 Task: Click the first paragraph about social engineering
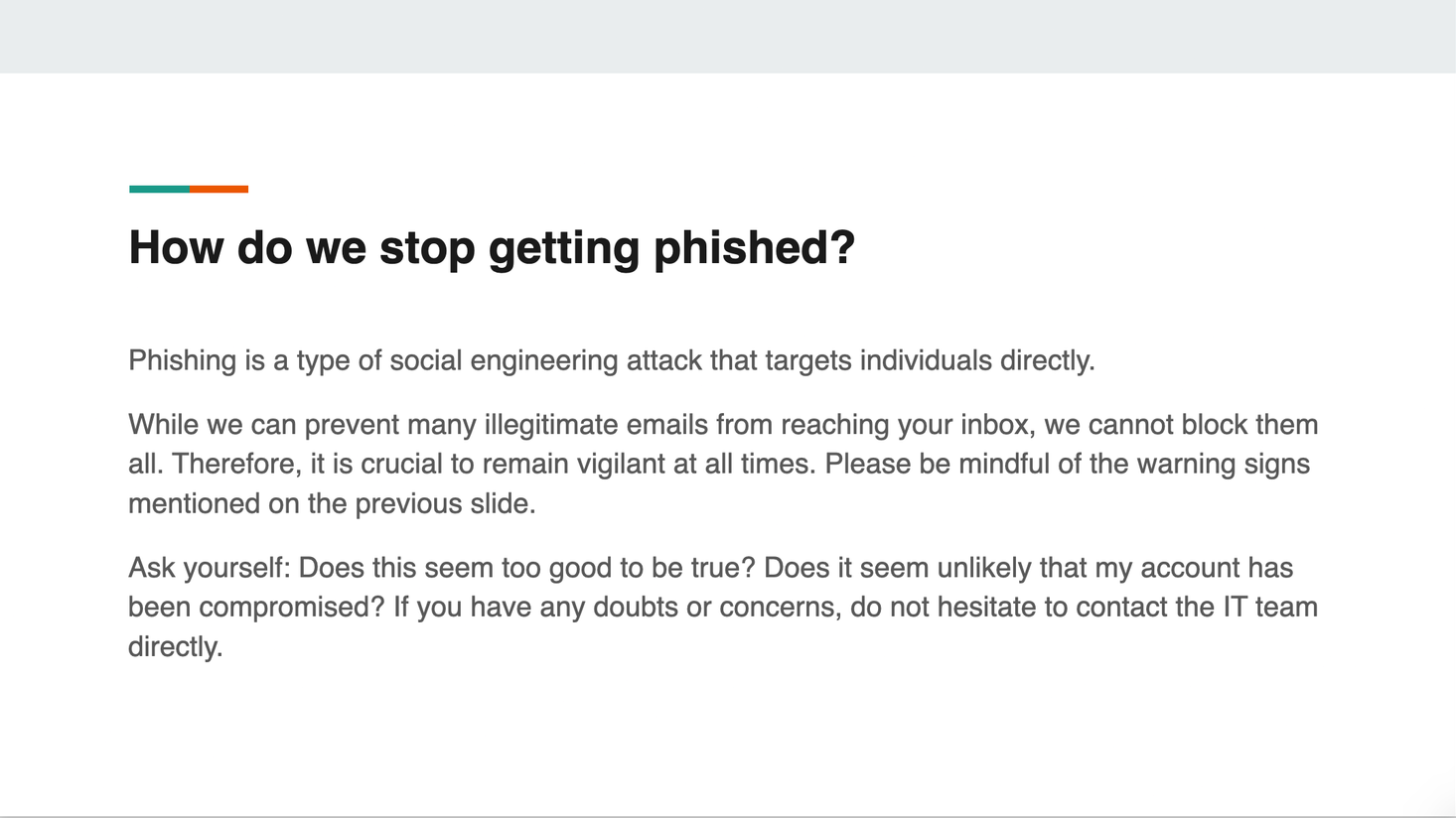[x=612, y=360]
